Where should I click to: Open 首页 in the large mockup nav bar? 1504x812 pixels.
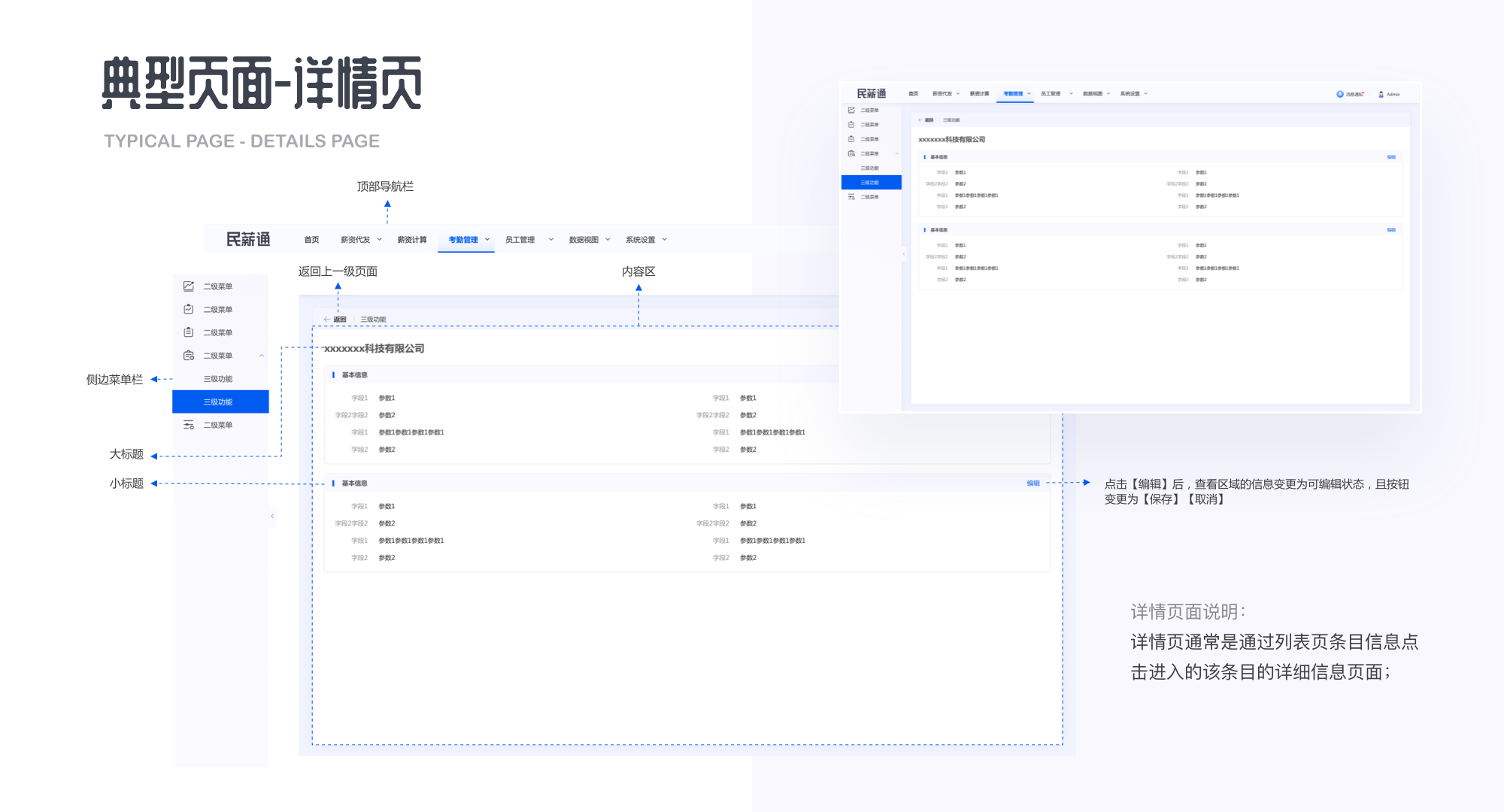click(311, 240)
